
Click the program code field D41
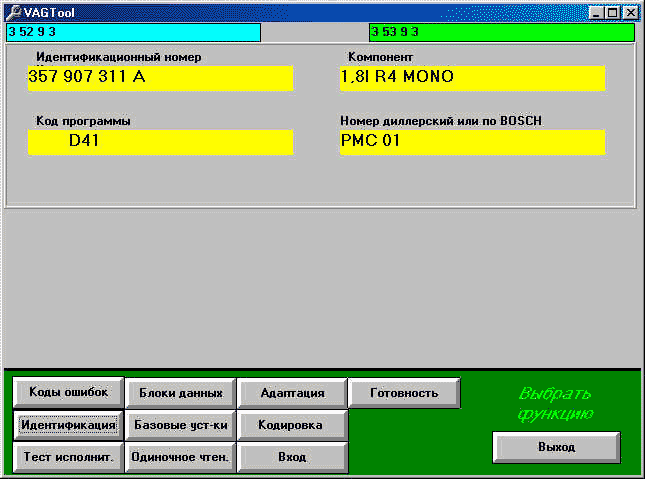point(160,142)
